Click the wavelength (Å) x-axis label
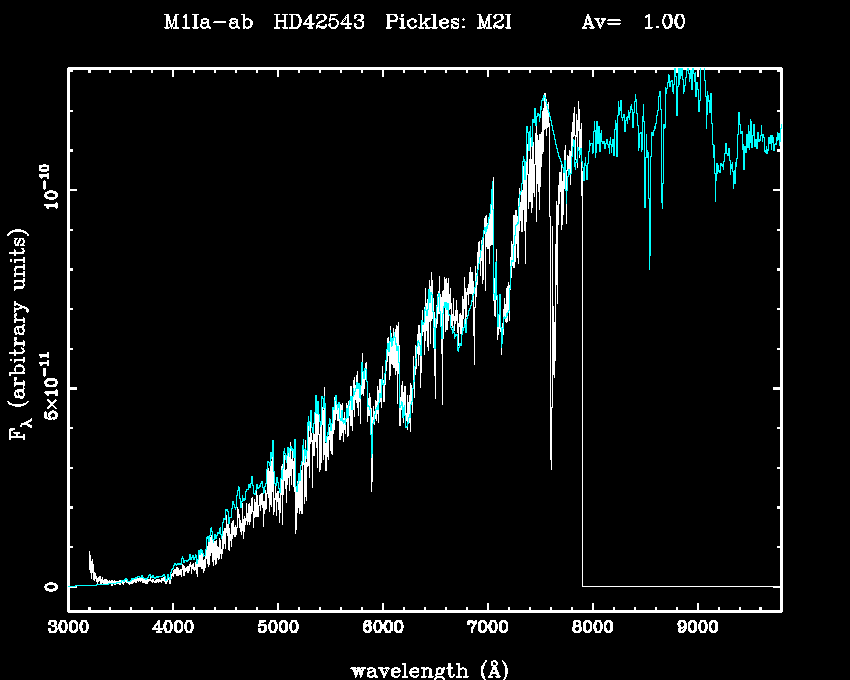The height and width of the screenshot is (680, 850). pyautogui.click(x=422, y=669)
